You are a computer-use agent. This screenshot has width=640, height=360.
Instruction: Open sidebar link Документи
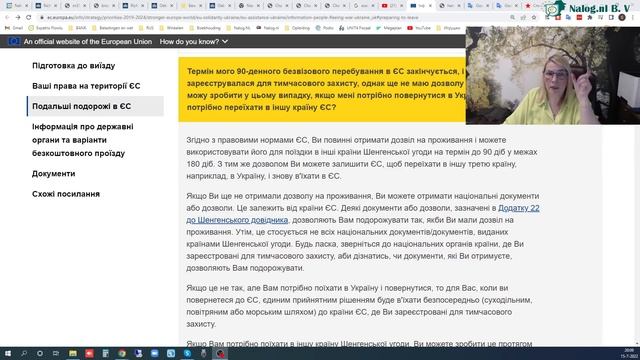(x=53, y=174)
